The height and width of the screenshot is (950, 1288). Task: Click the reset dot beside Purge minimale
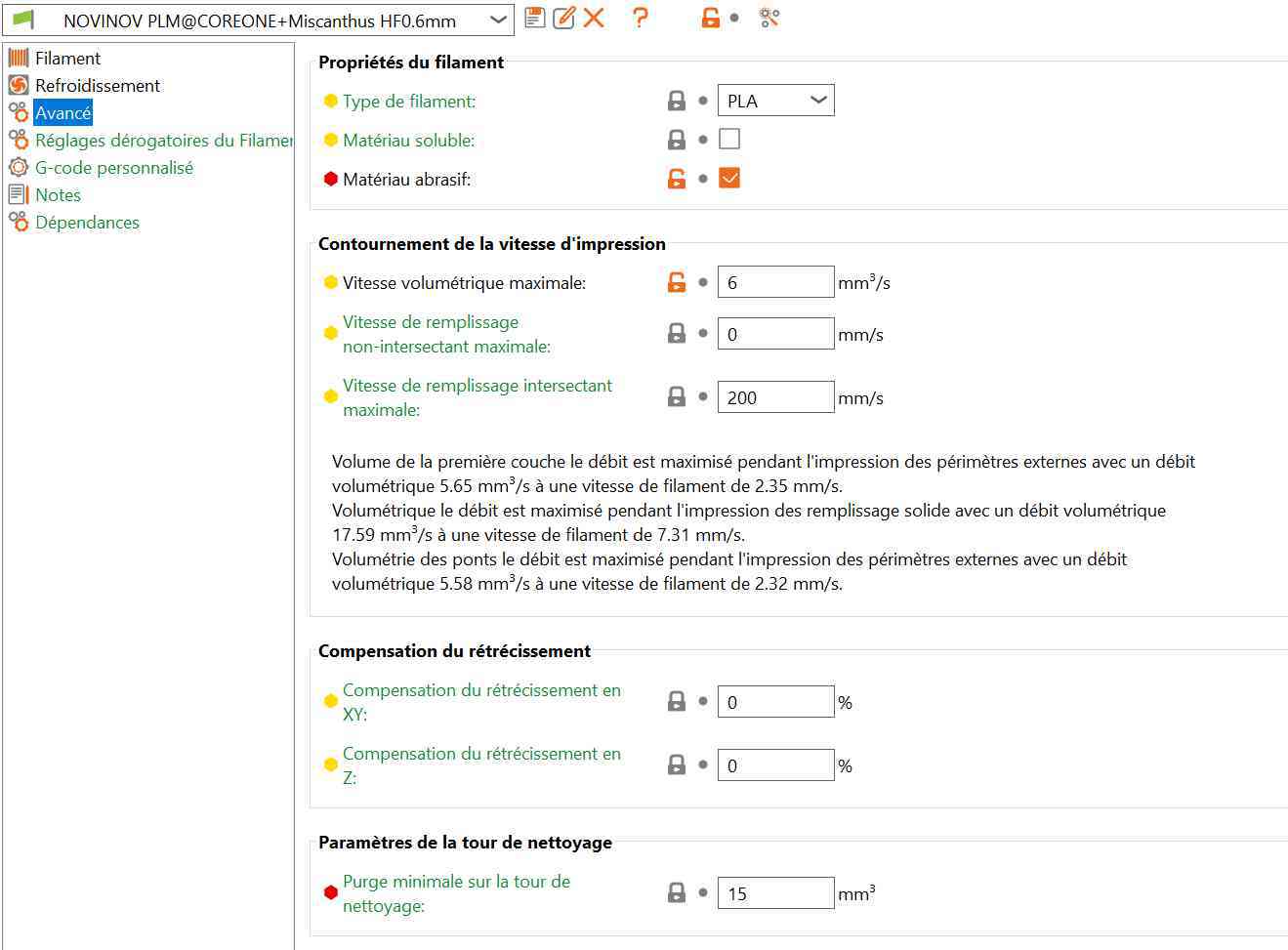(703, 893)
